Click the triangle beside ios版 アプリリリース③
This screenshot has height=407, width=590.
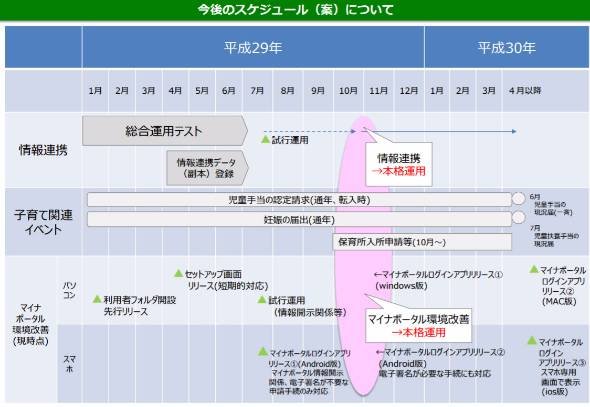tap(532, 340)
